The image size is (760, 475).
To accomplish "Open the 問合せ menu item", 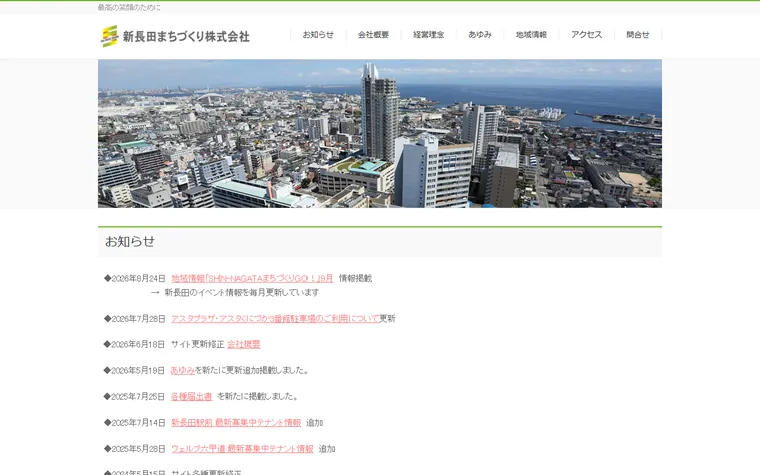I will [638, 34].
